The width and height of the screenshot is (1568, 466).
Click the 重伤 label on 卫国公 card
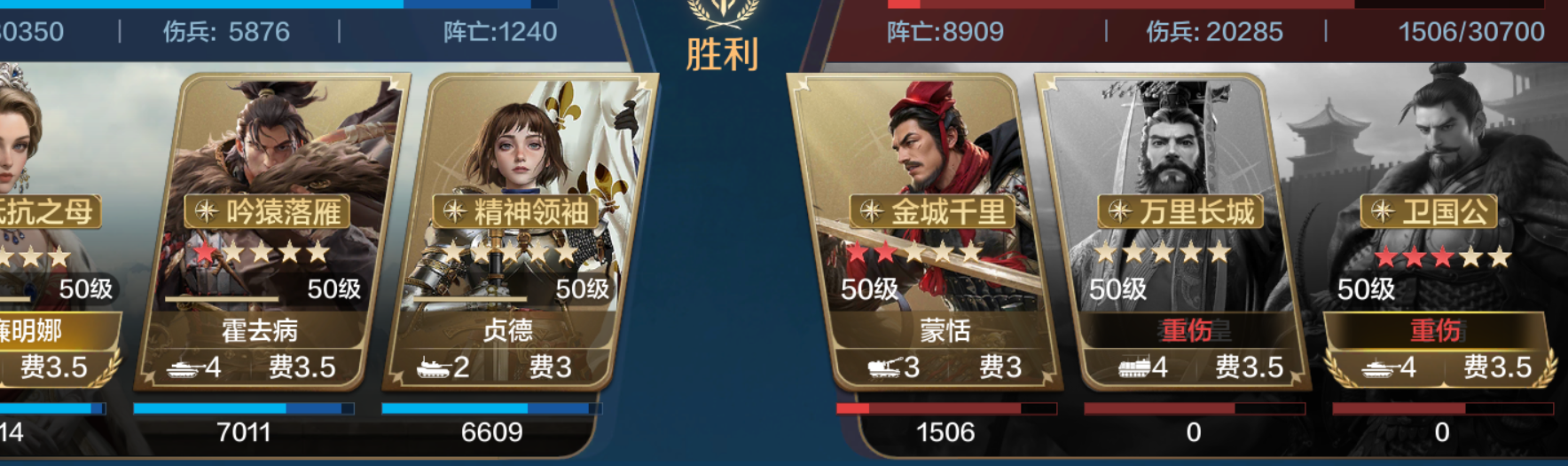(1435, 331)
